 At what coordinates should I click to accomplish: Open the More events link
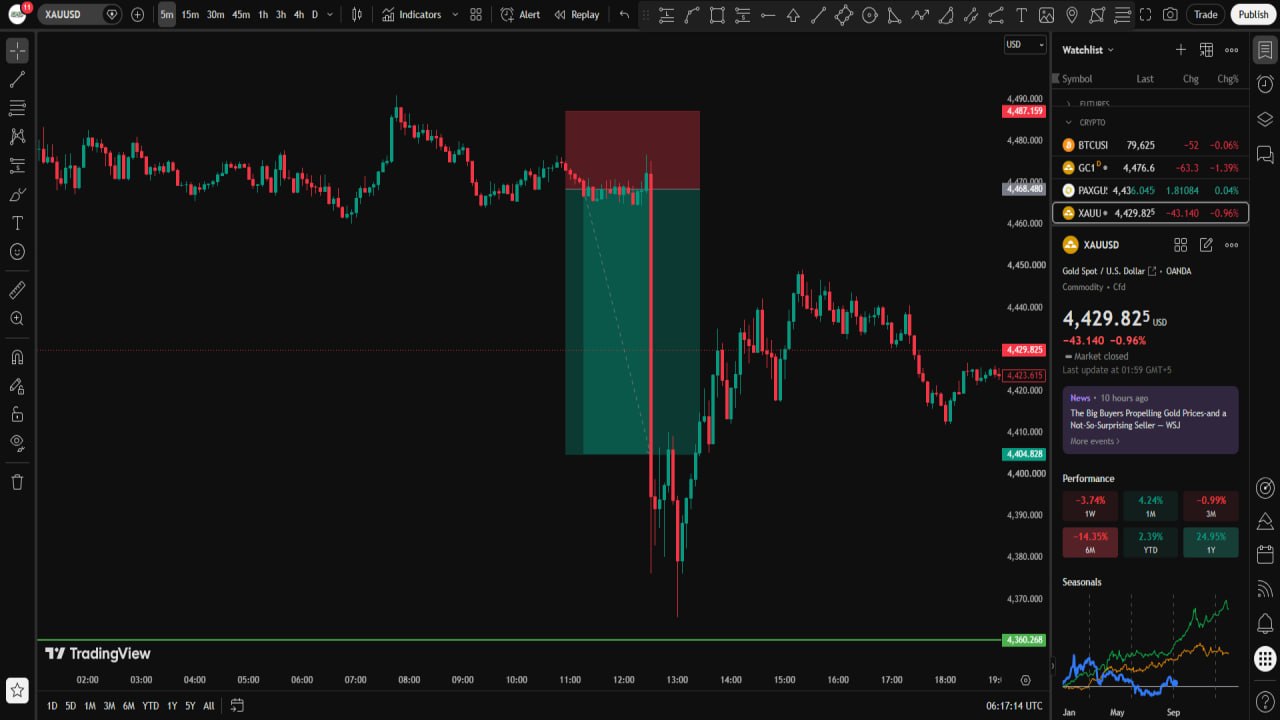coord(1095,441)
